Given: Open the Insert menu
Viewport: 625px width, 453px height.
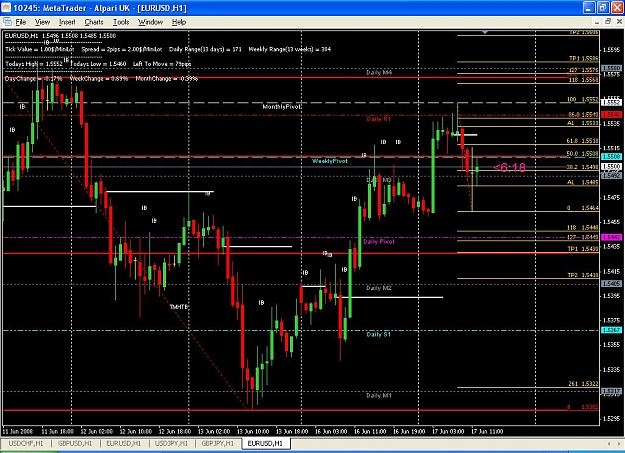Looking at the screenshot, I should click(x=67, y=22).
